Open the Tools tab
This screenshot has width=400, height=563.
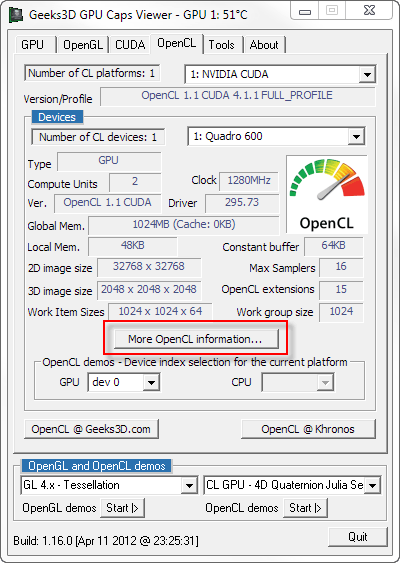222,45
